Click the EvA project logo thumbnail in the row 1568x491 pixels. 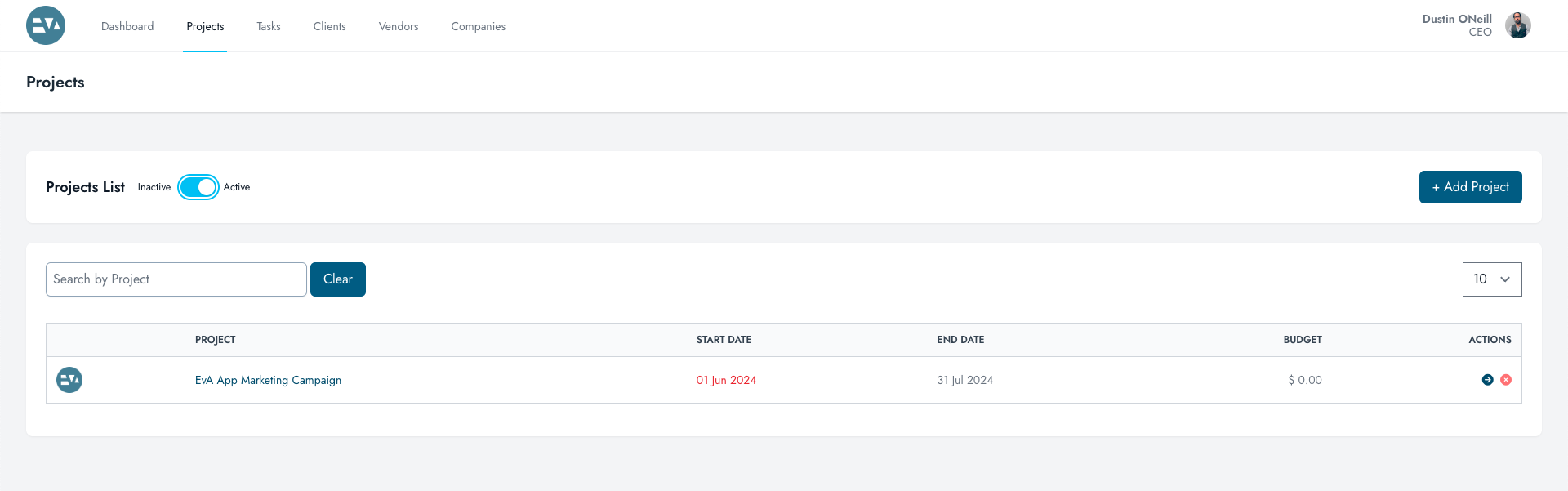coord(69,380)
